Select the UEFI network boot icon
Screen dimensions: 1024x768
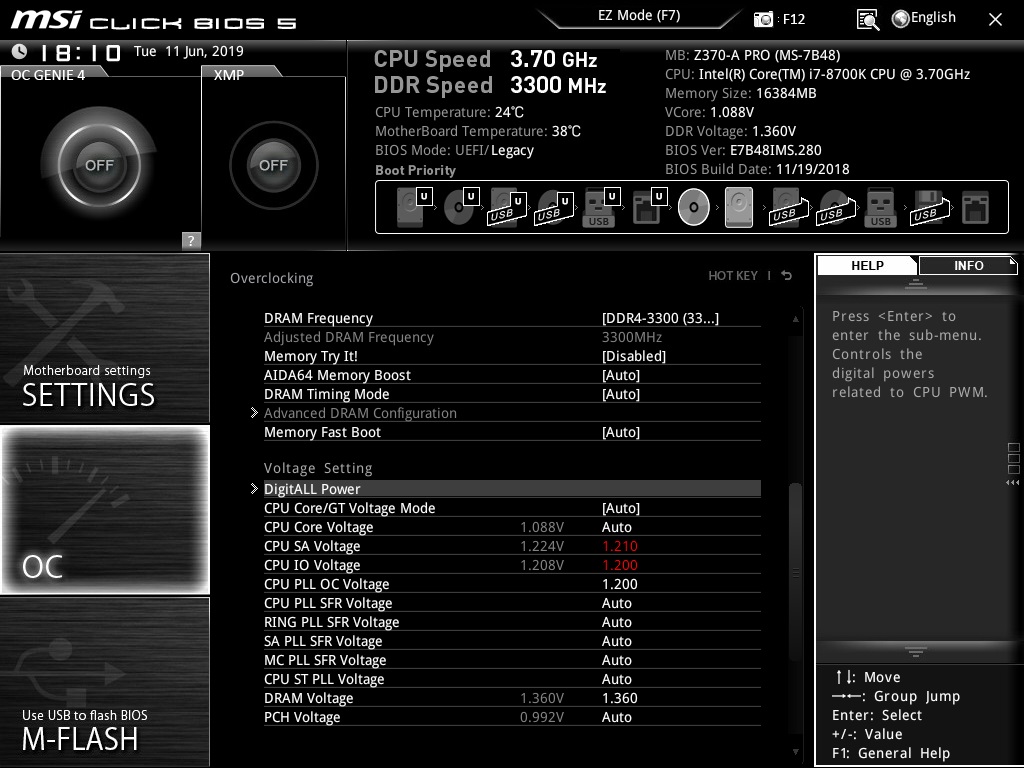(x=649, y=207)
